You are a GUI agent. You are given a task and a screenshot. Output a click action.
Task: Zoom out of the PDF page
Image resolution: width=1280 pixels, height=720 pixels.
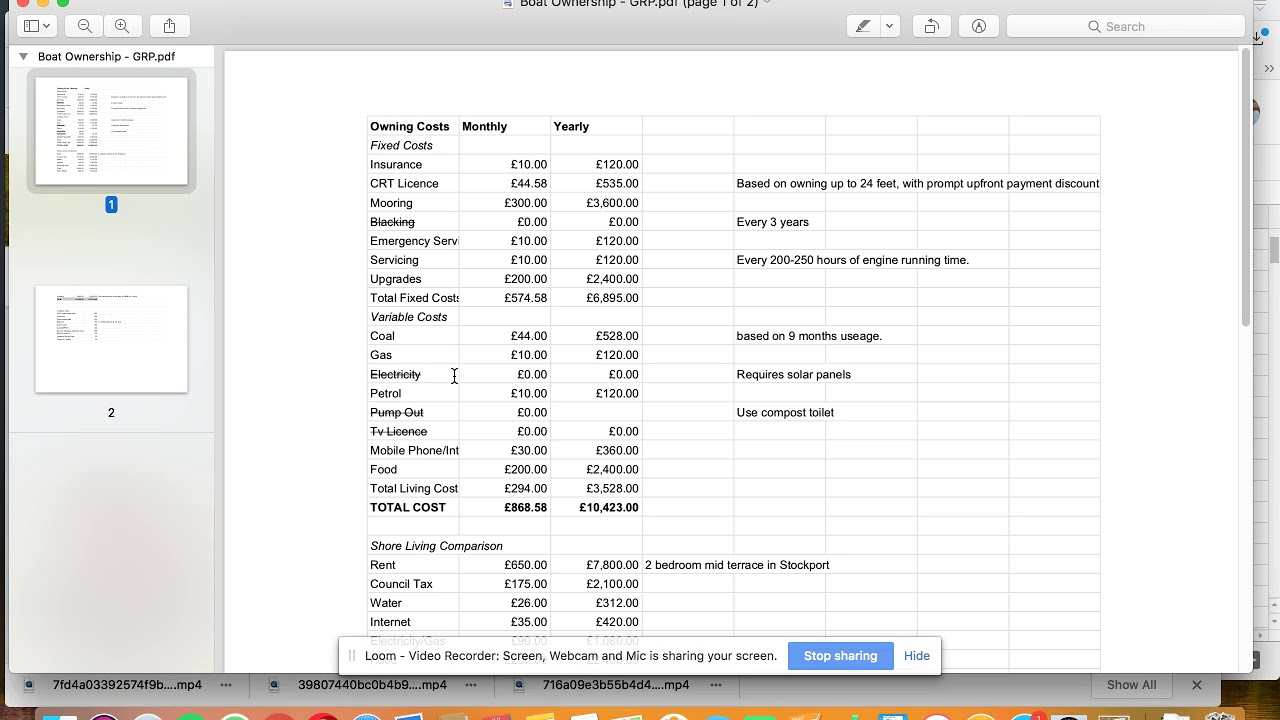[85, 26]
